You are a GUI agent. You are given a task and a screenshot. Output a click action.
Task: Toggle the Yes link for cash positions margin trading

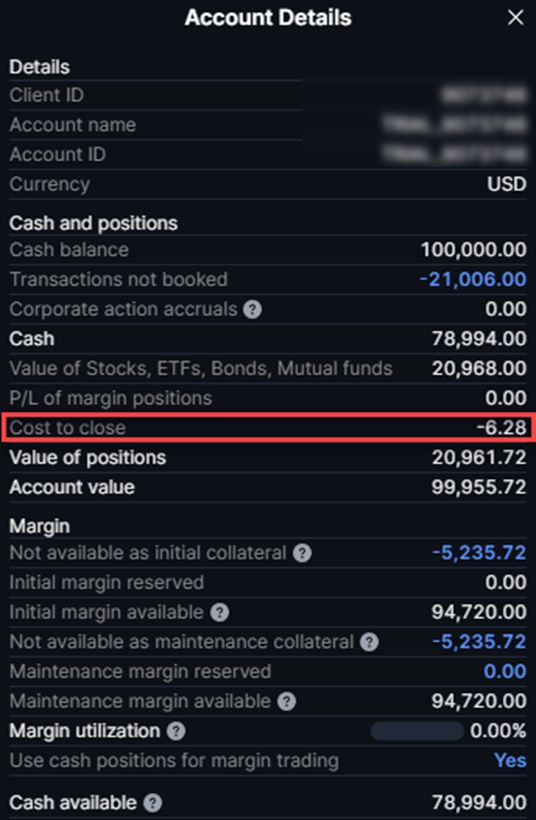510,760
